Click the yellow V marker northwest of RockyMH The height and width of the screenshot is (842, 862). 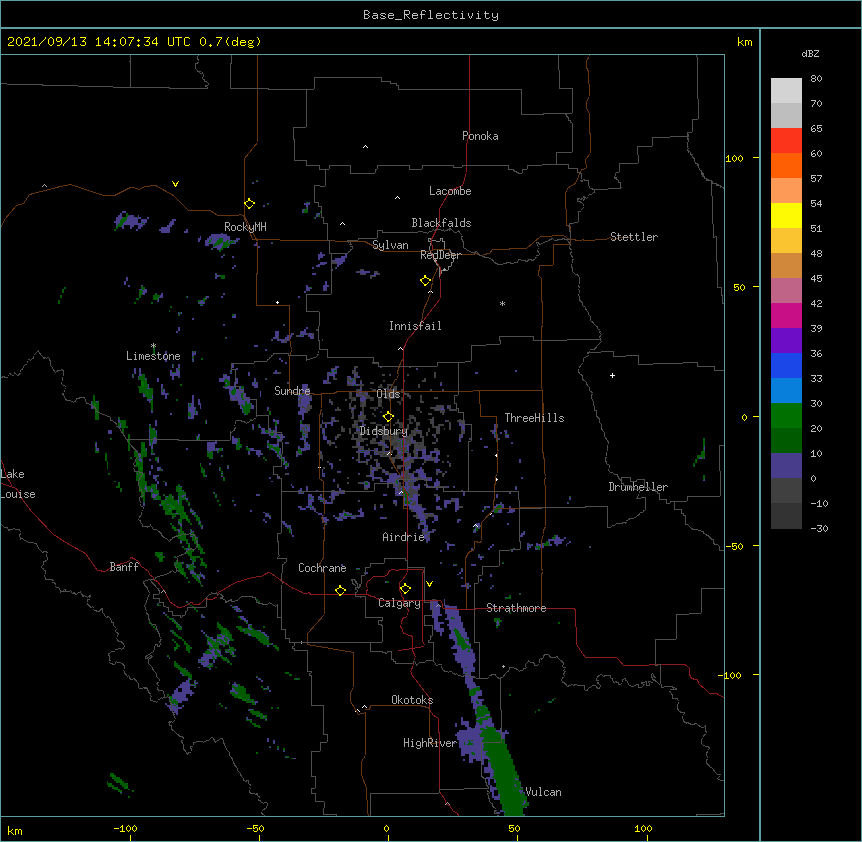click(175, 184)
